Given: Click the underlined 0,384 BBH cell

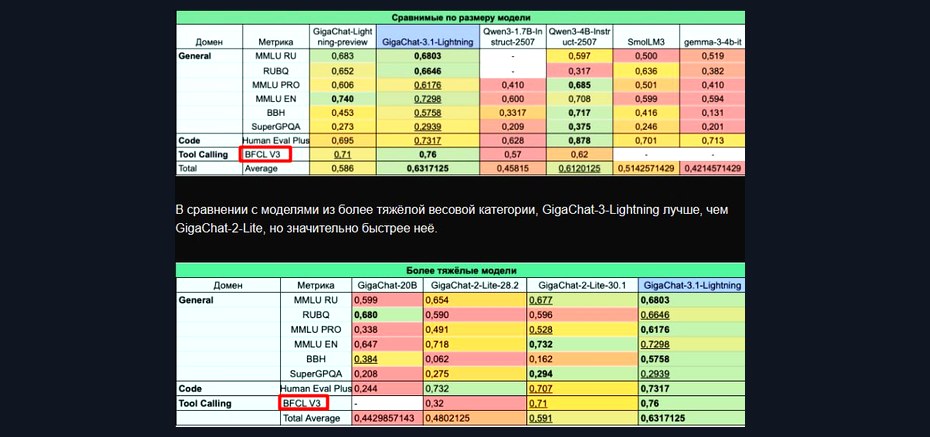Looking at the screenshot, I should pyautogui.click(x=387, y=359).
